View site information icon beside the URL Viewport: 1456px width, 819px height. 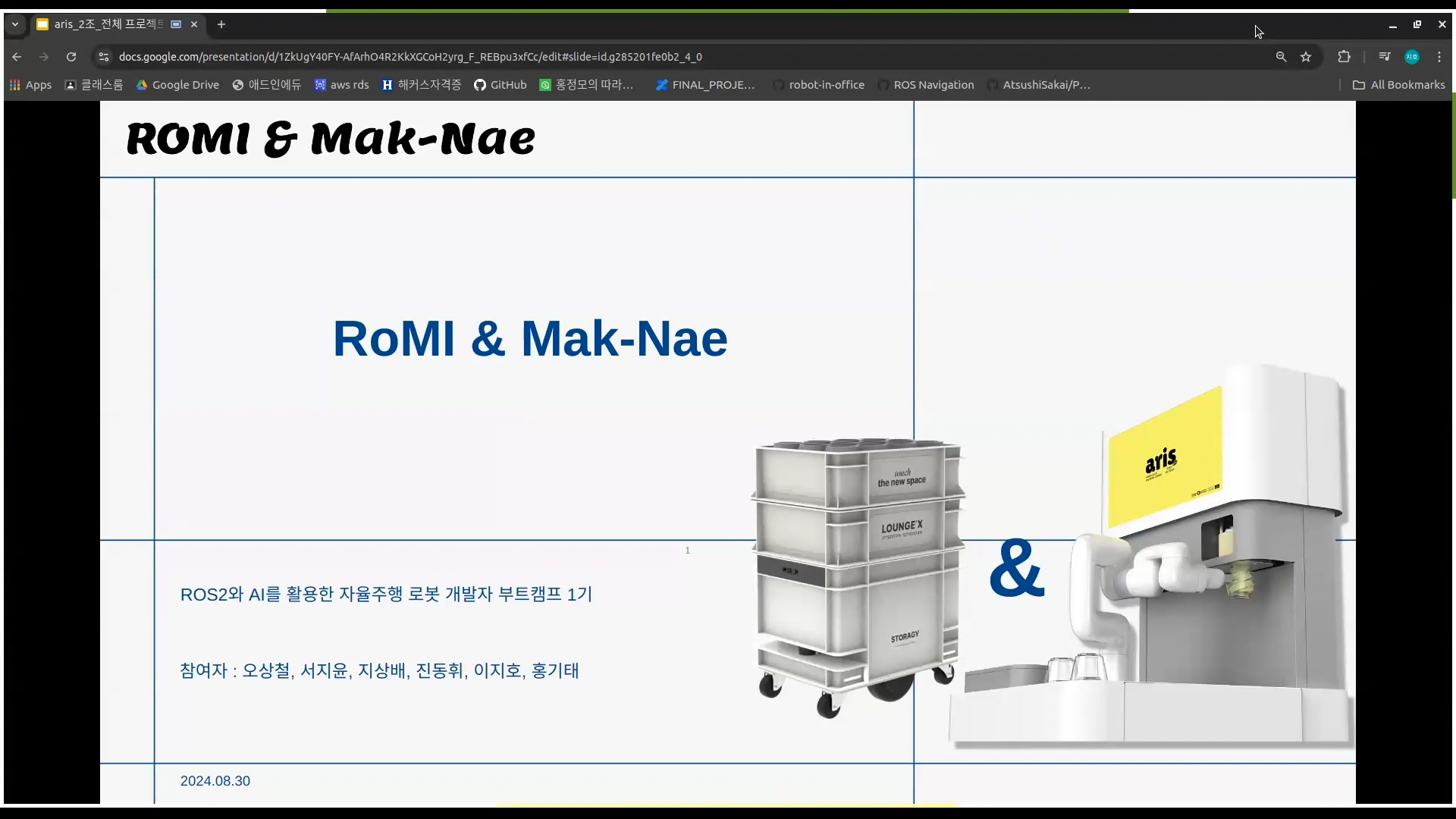(x=104, y=57)
